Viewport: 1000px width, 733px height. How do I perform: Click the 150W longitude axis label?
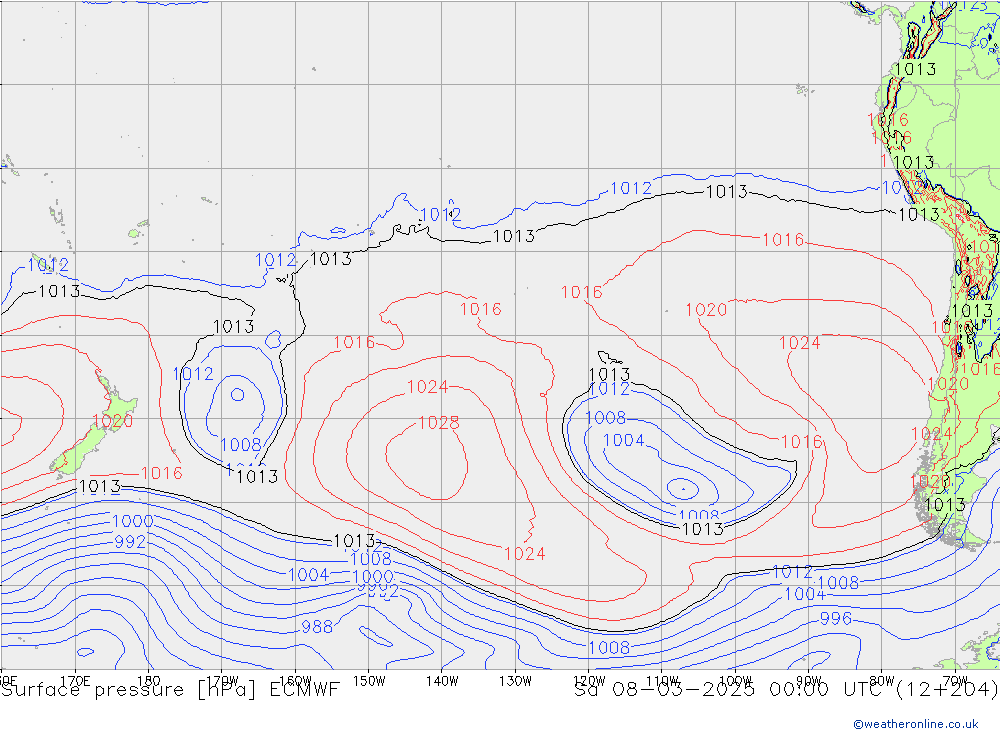[x=369, y=681]
